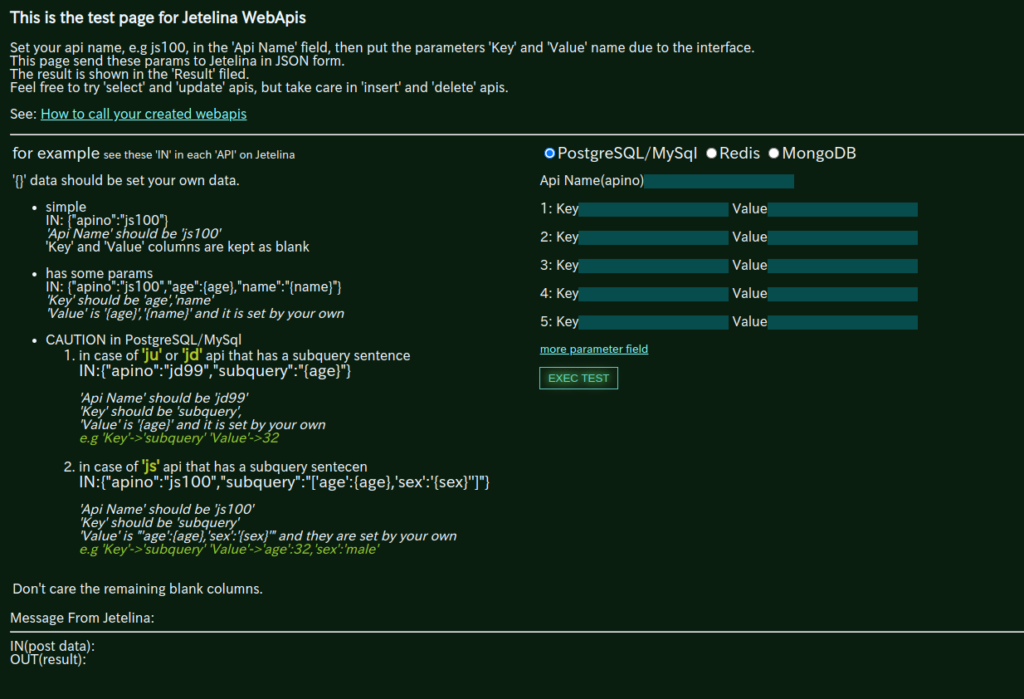Click the 'Message From Jetelina:' label

pos(82,618)
